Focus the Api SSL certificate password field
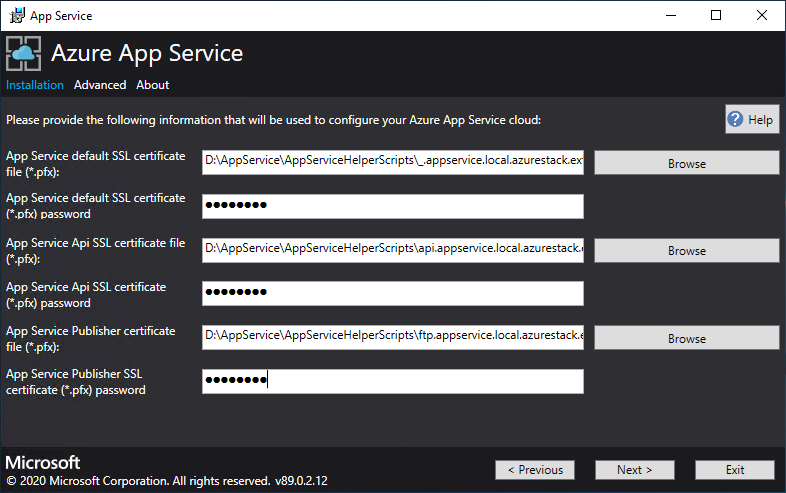786x493 pixels. coord(392,293)
